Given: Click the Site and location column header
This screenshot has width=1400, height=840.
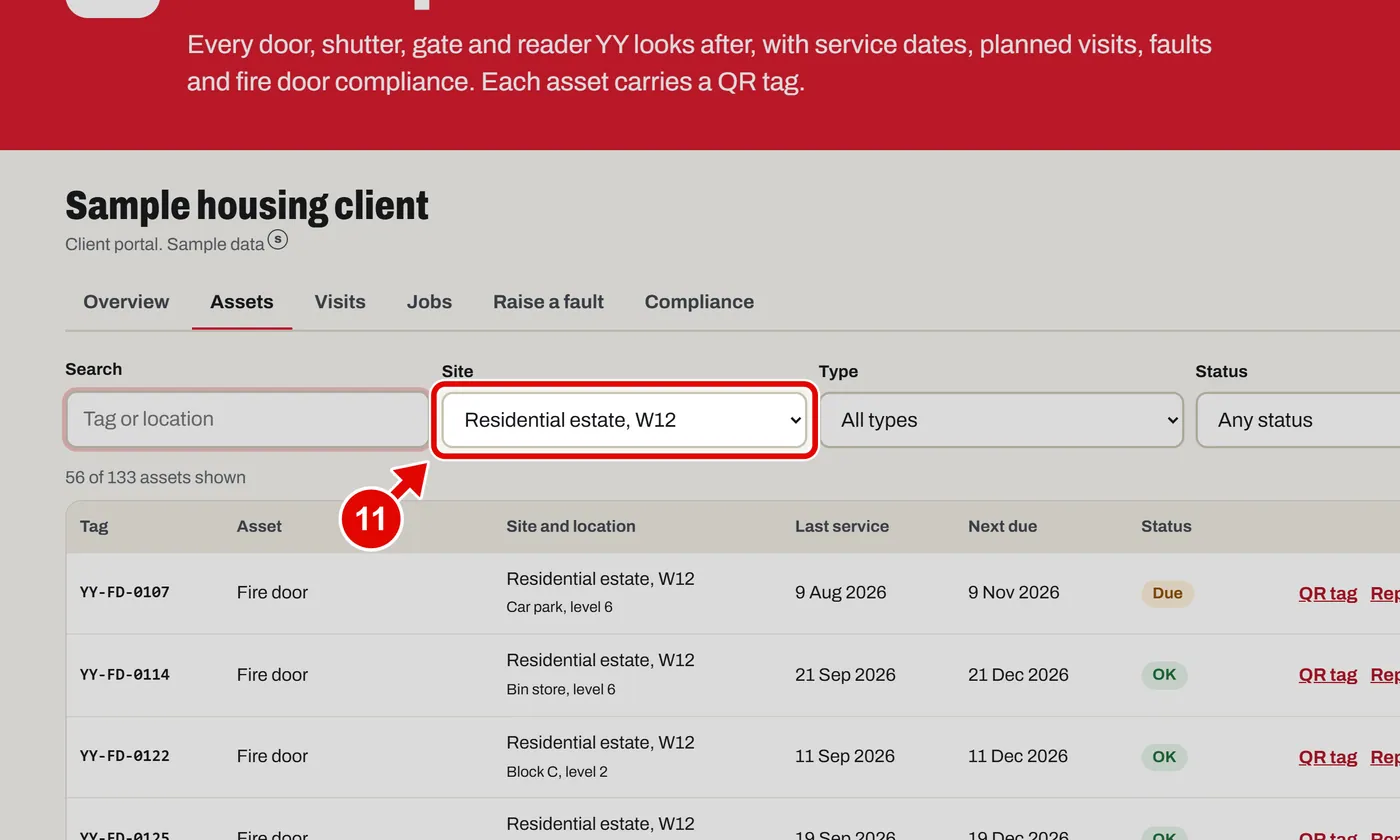Looking at the screenshot, I should [571, 526].
